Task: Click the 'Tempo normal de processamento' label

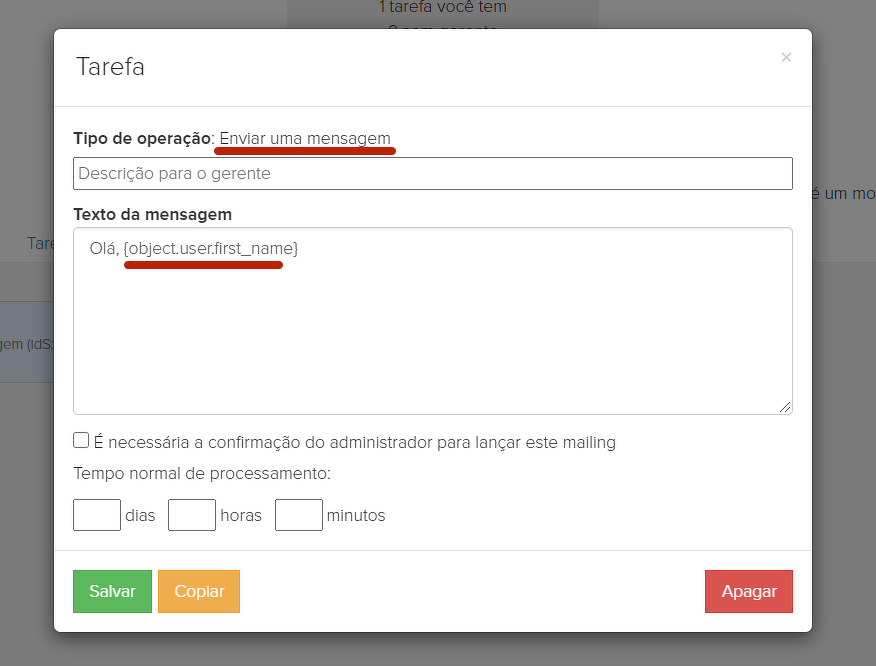Action: click(201, 473)
